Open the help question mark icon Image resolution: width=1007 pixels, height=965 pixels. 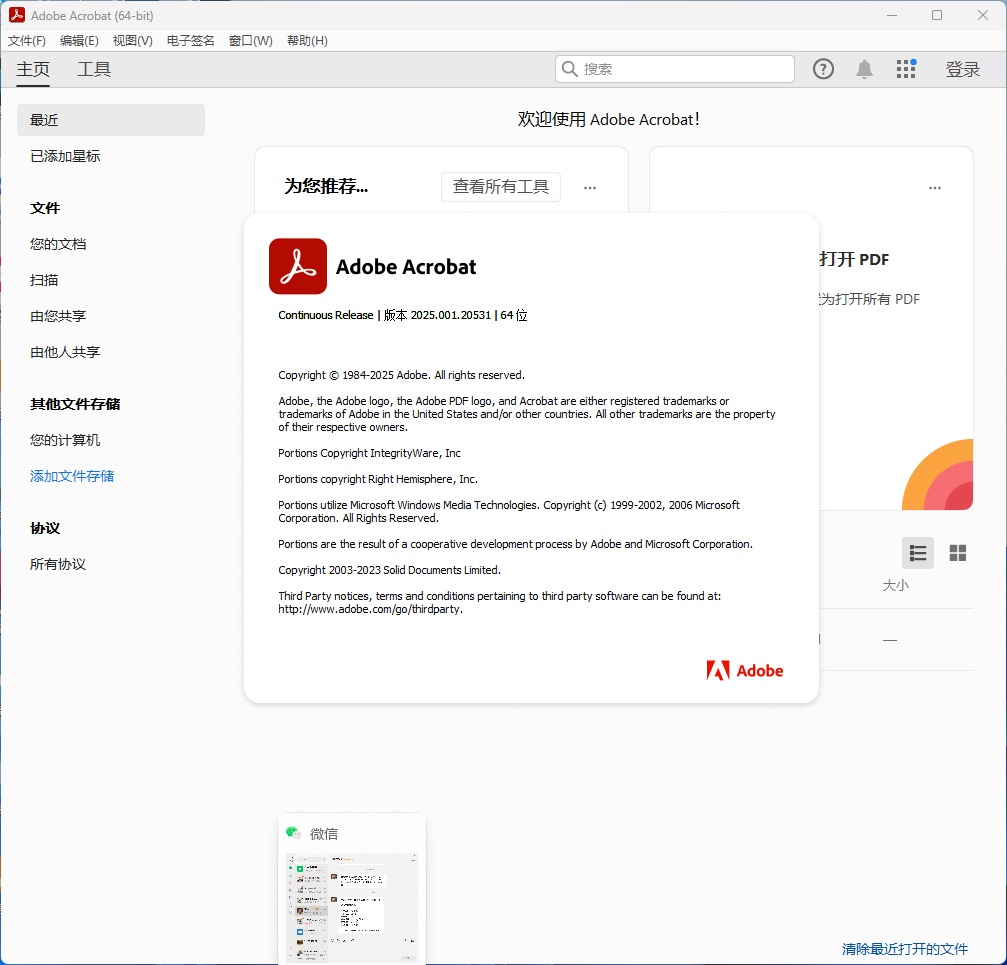pyautogui.click(x=823, y=69)
